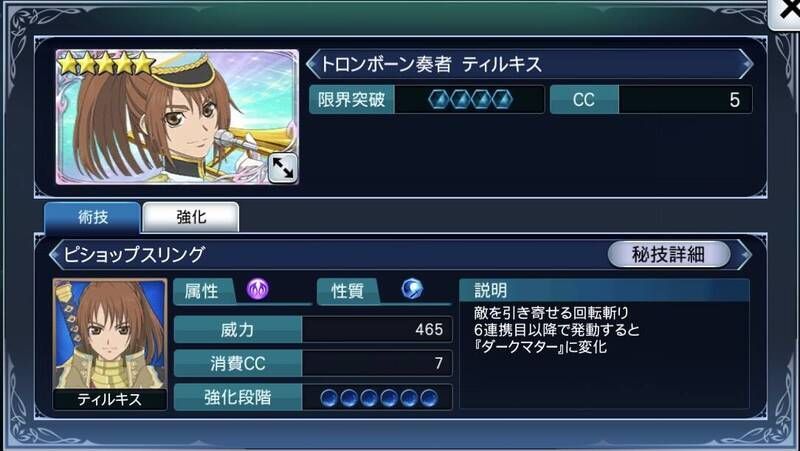Click the purple dark element attribute icon
800x451 pixels.
(x=258, y=289)
